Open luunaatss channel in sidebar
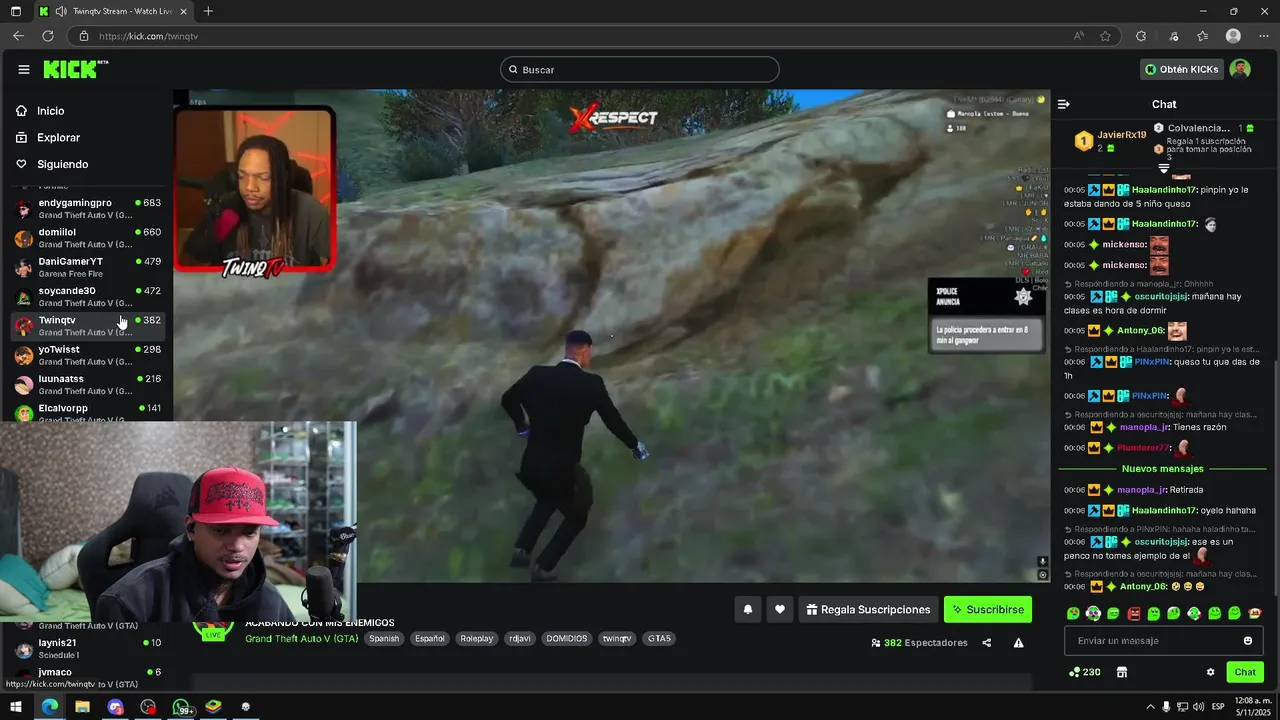Image resolution: width=1280 pixels, height=720 pixels. click(88, 385)
